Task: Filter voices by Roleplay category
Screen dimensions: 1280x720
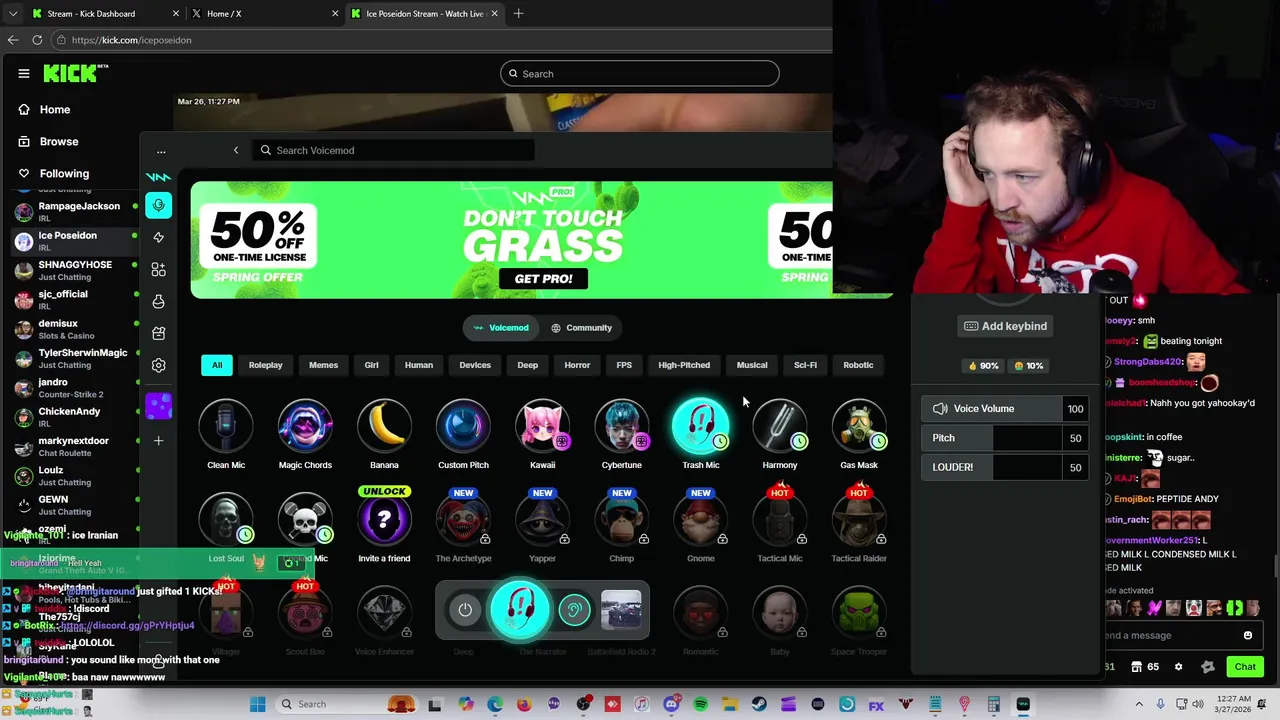Action: click(x=265, y=365)
